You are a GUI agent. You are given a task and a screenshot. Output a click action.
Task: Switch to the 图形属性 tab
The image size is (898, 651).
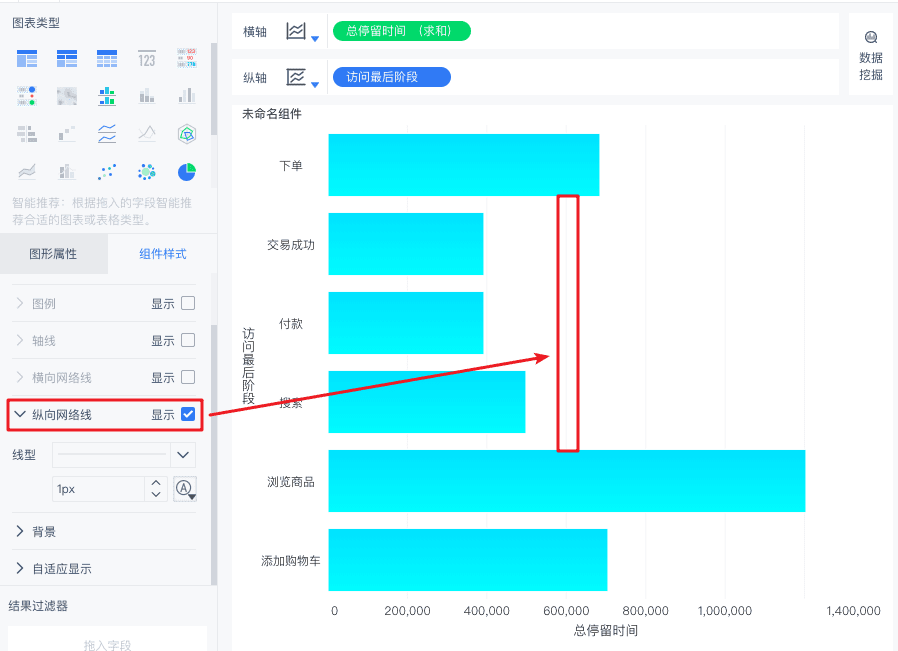click(53, 254)
